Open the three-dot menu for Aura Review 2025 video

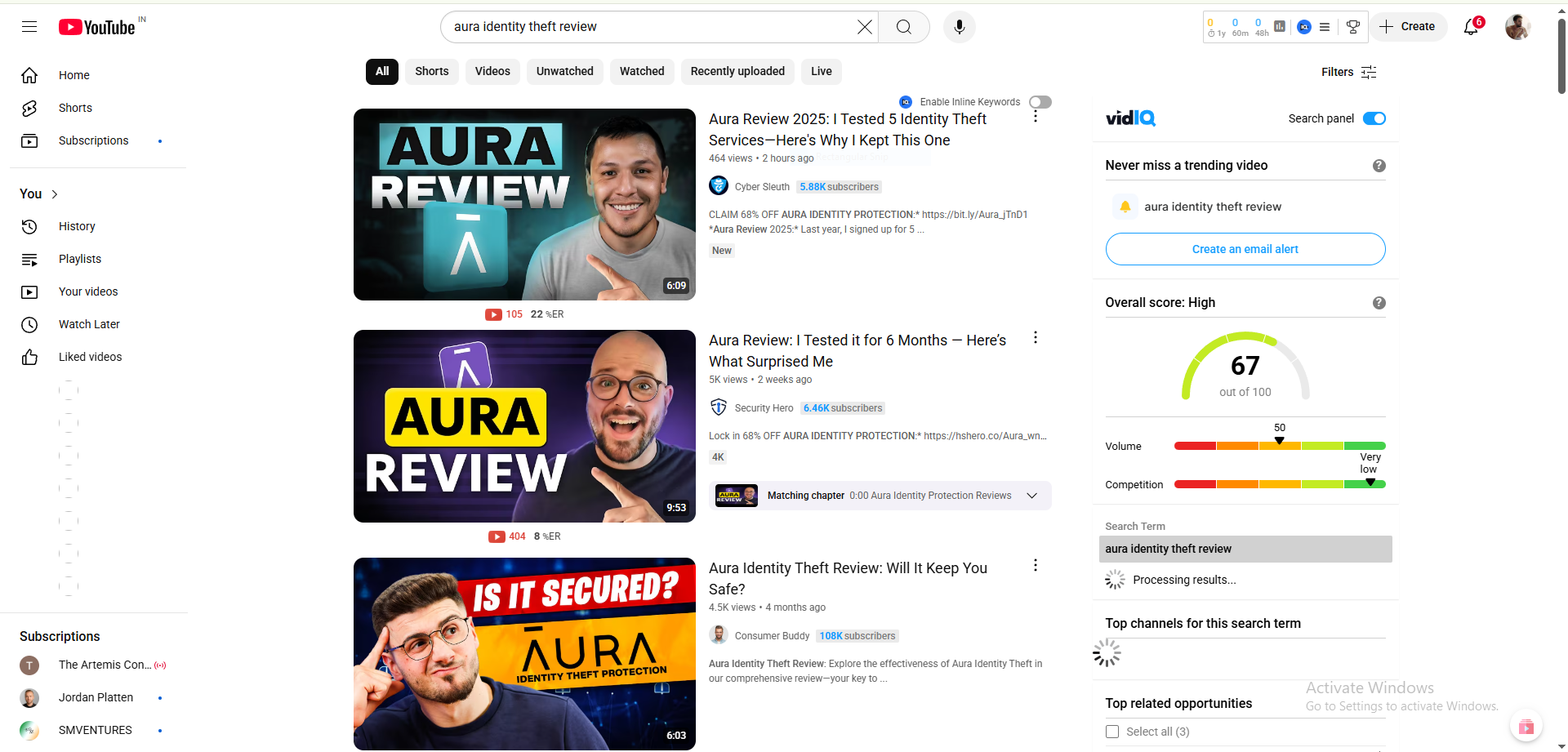[1036, 117]
